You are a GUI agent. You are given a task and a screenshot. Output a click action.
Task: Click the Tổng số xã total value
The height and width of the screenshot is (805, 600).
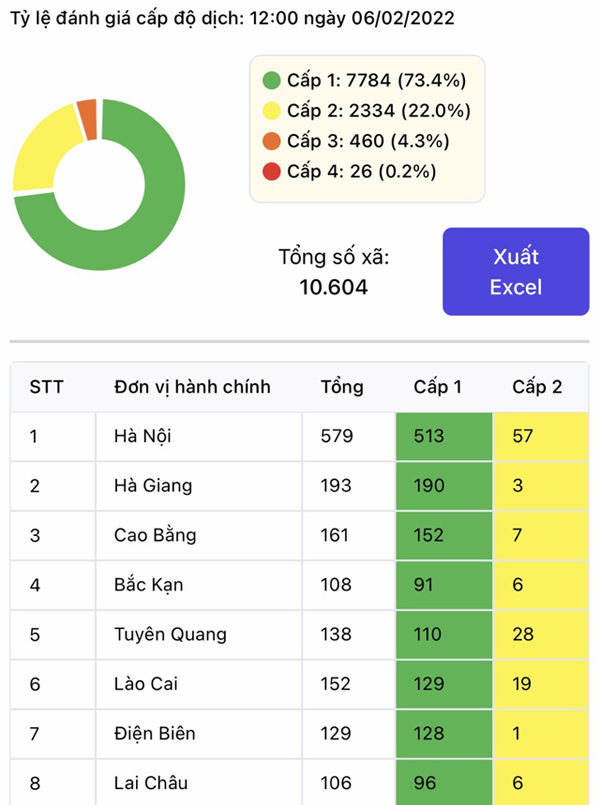[334, 288]
